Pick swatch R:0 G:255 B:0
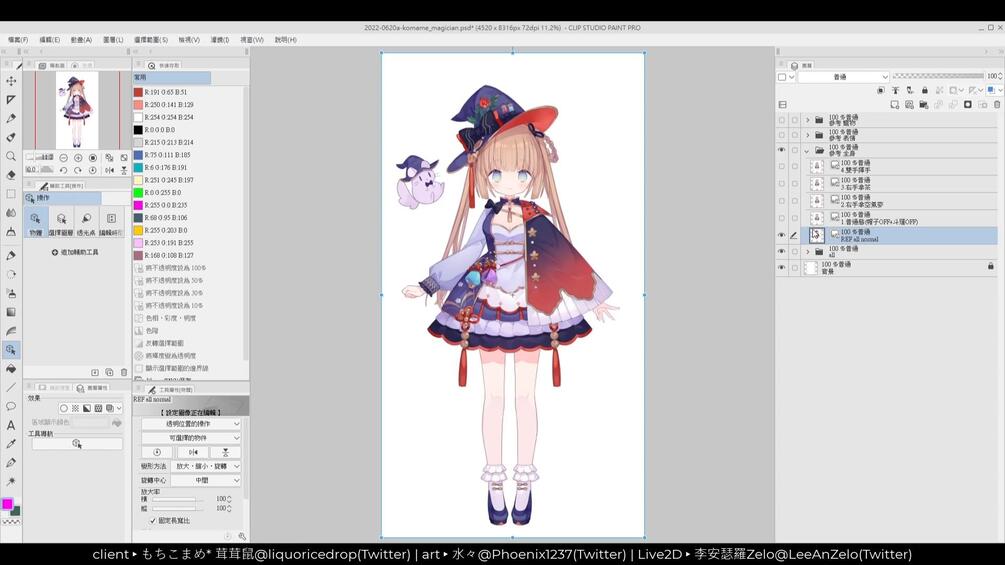The height and width of the screenshot is (565, 1005). point(138,193)
